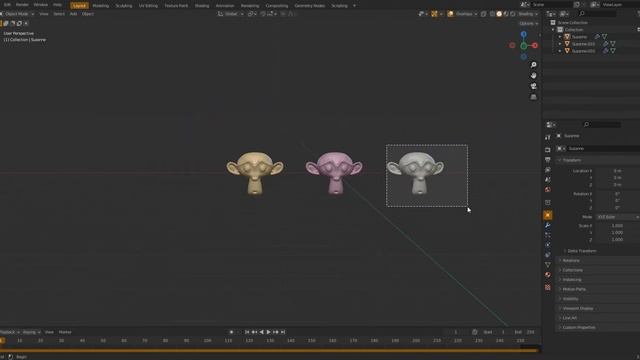This screenshot has width=640, height=360.
Task: Click the red X axis on navigation gizmo
Action: (x=535, y=45)
